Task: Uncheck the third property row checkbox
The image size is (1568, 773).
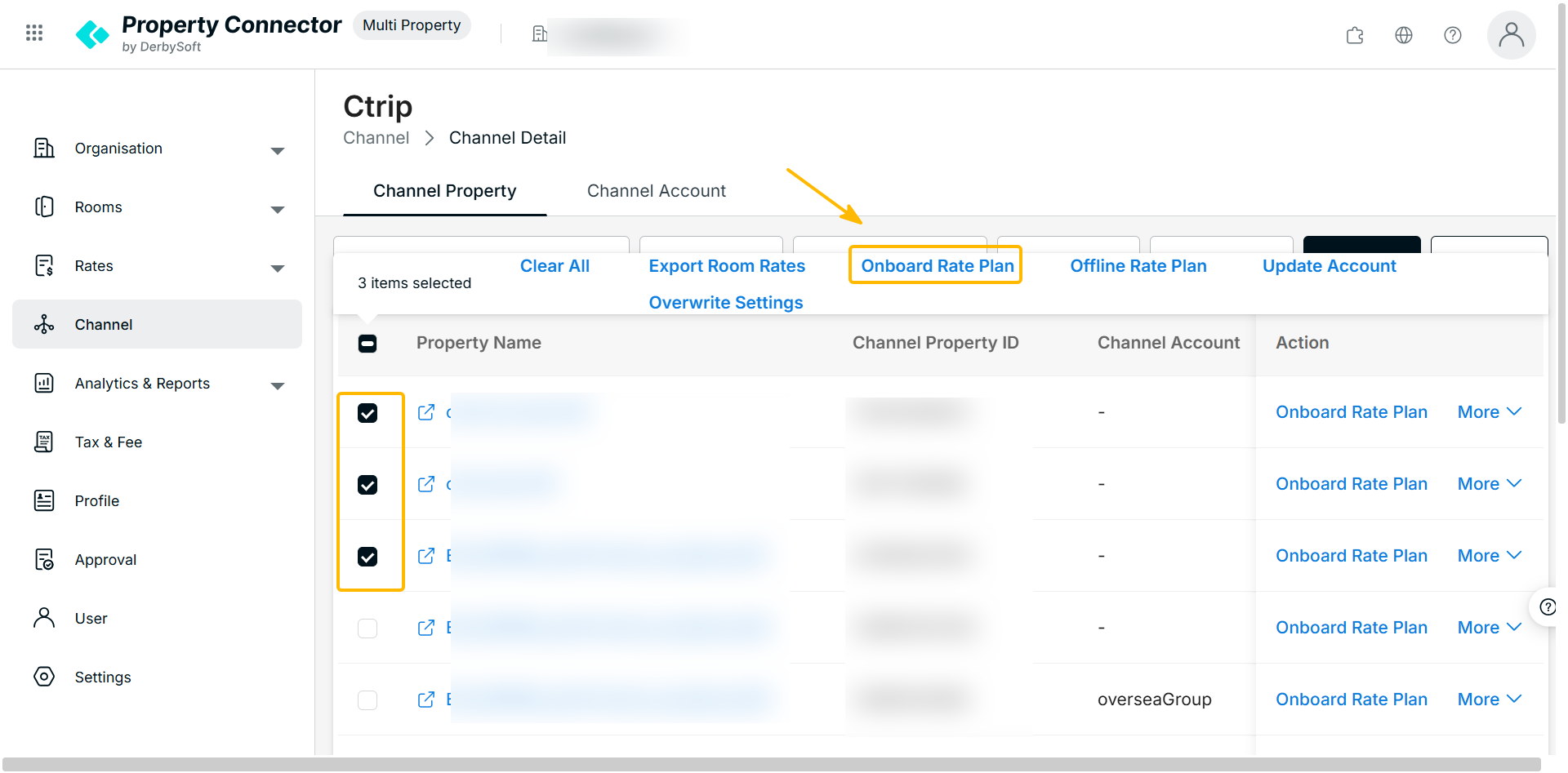Action: tap(367, 557)
